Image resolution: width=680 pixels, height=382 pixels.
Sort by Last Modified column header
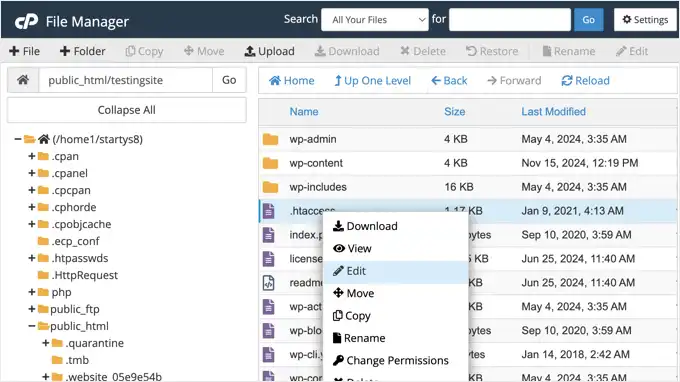tap(553, 111)
